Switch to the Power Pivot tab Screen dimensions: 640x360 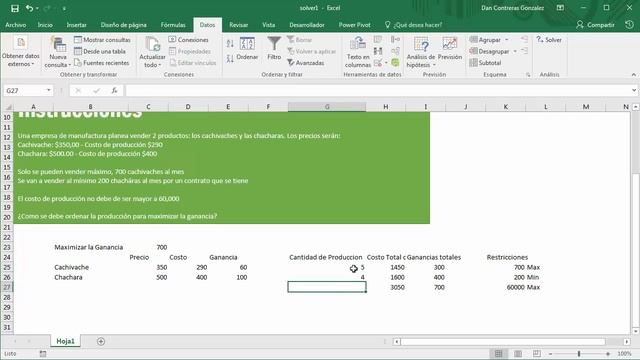tap(354, 25)
